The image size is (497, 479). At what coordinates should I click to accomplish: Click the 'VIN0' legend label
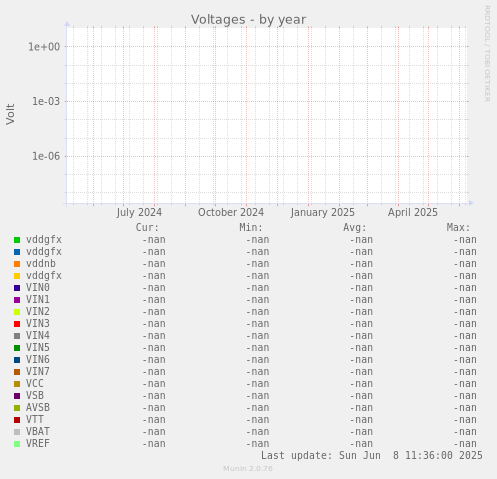point(38,288)
